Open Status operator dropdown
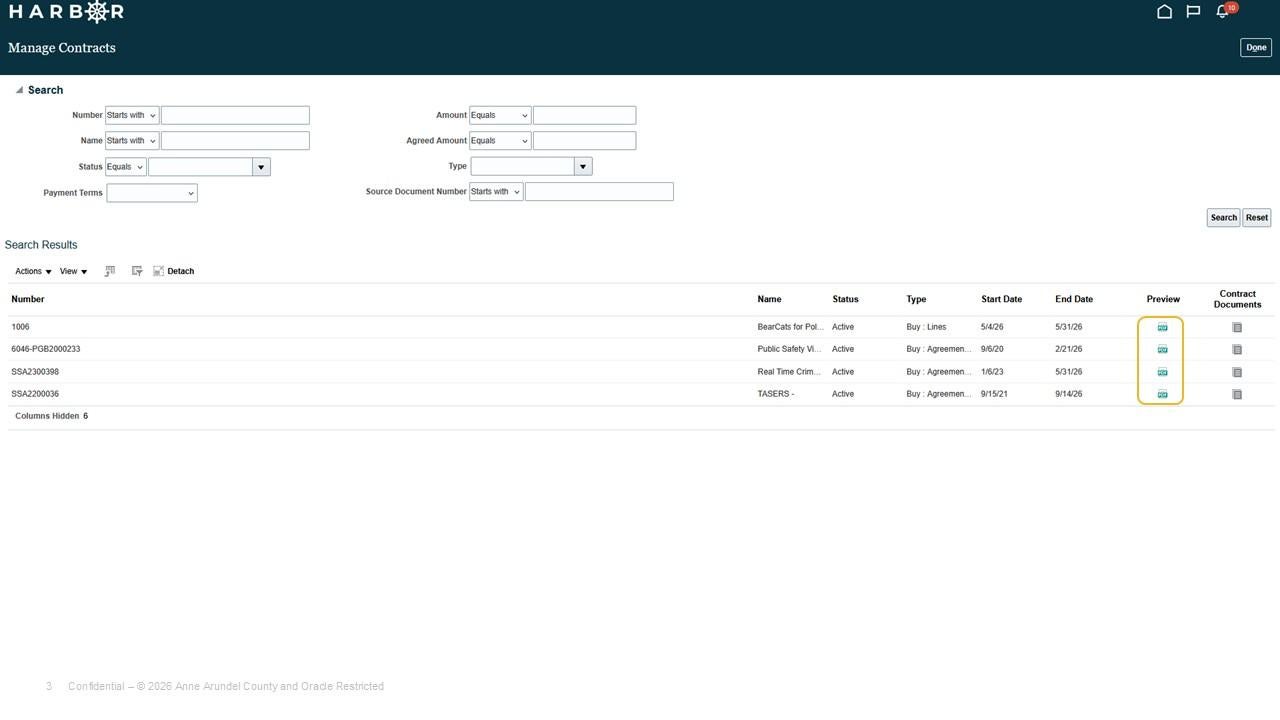Image resolution: width=1280 pixels, height=720 pixels. coord(126,167)
